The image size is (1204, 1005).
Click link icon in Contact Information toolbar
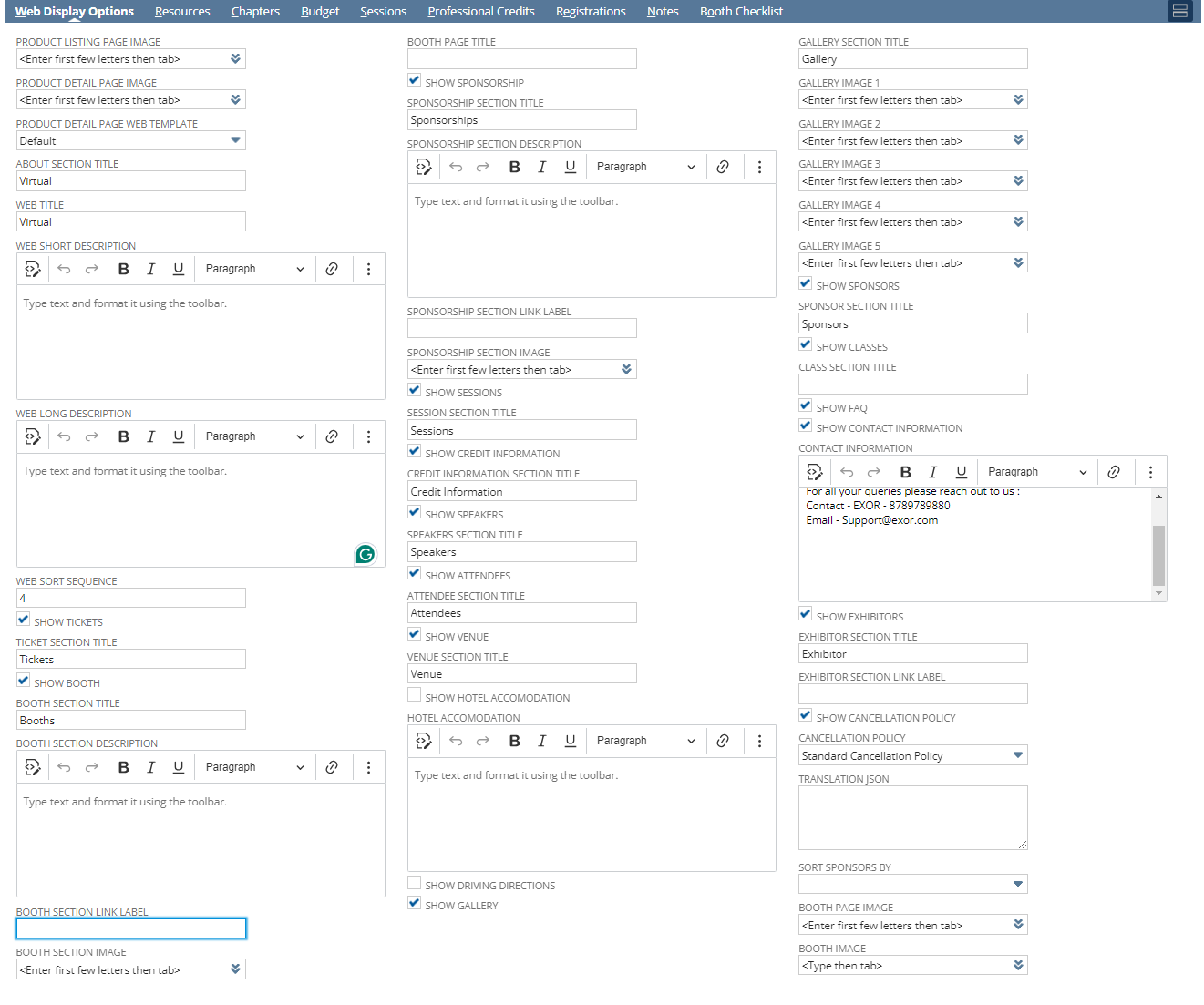pos(1114,472)
